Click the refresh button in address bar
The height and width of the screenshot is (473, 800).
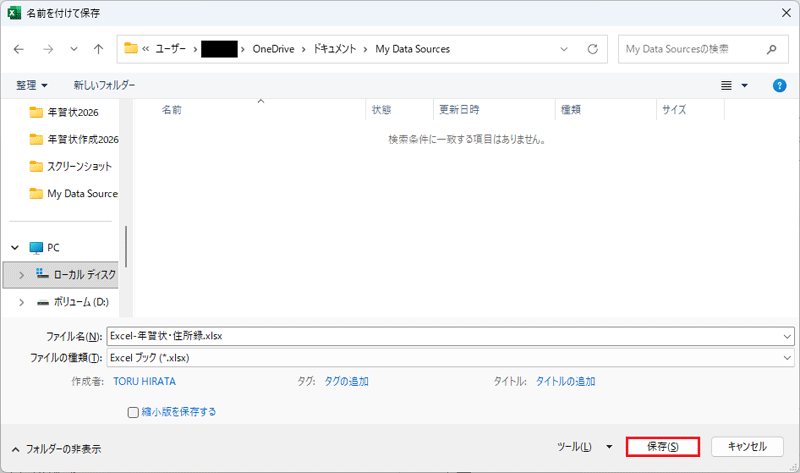point(593,49)
